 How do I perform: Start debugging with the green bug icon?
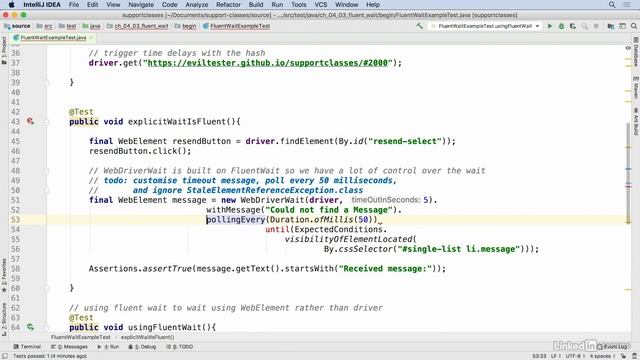point(561,26)
